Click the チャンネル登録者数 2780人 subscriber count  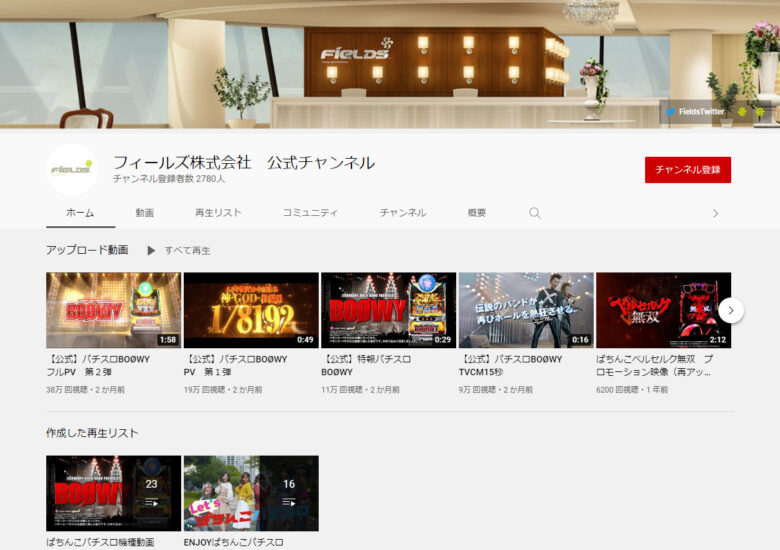tap(169, 179)
